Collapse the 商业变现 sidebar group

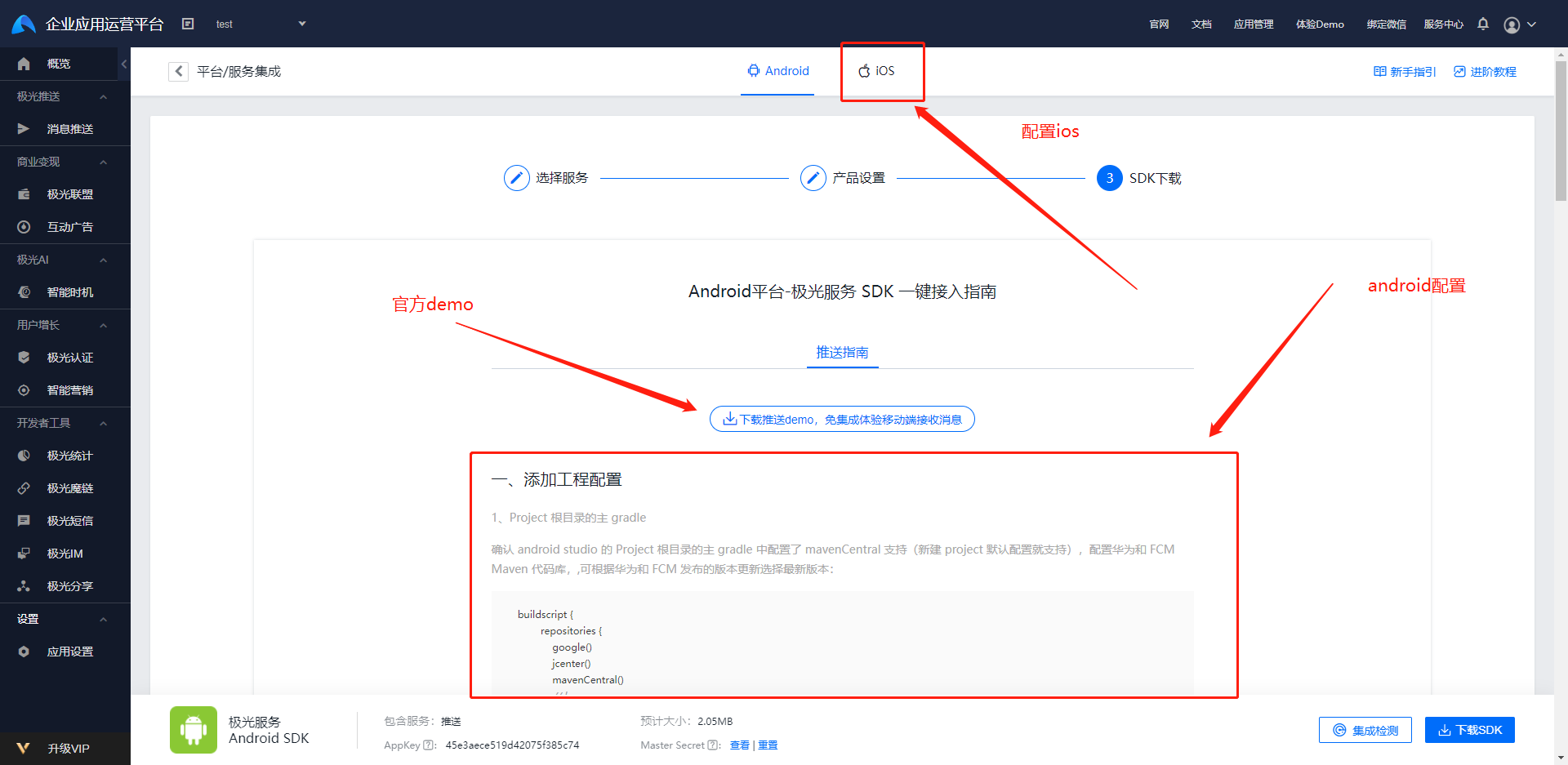coord(103,162)
